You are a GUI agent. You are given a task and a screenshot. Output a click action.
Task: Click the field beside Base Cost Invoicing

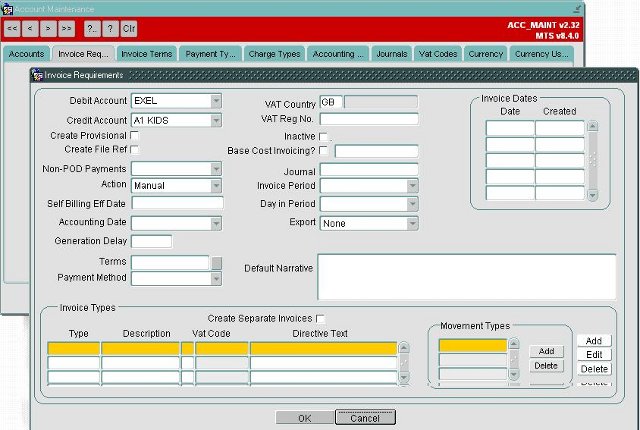[376, 151]
